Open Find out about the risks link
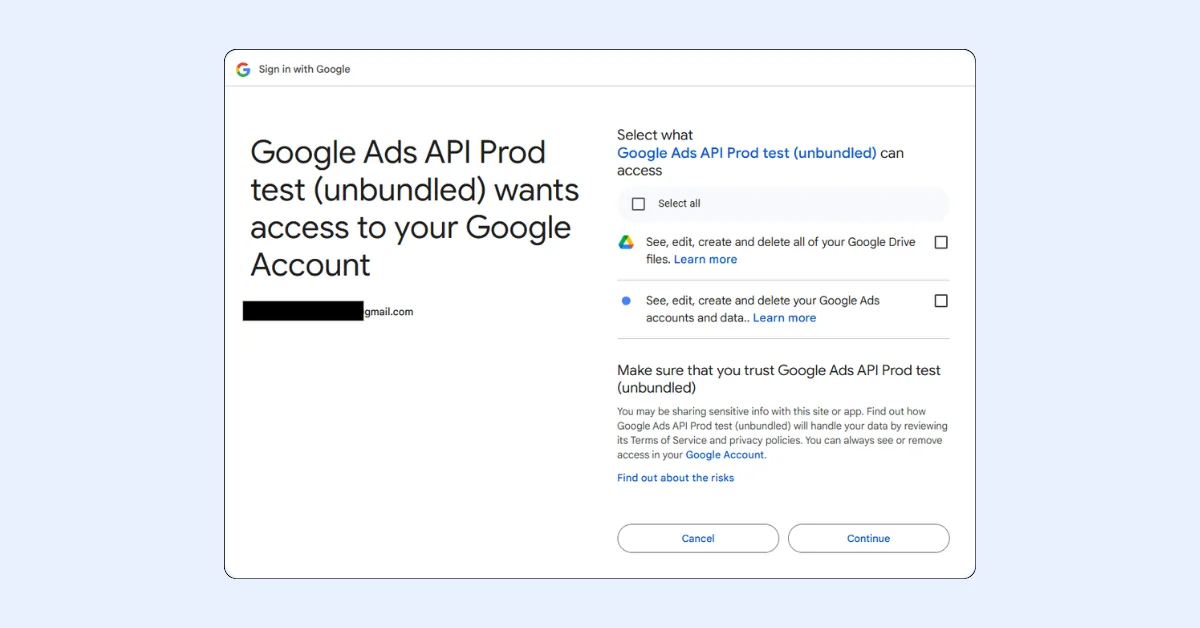This screenshot has width=1200, height=628. click(676, 478)
